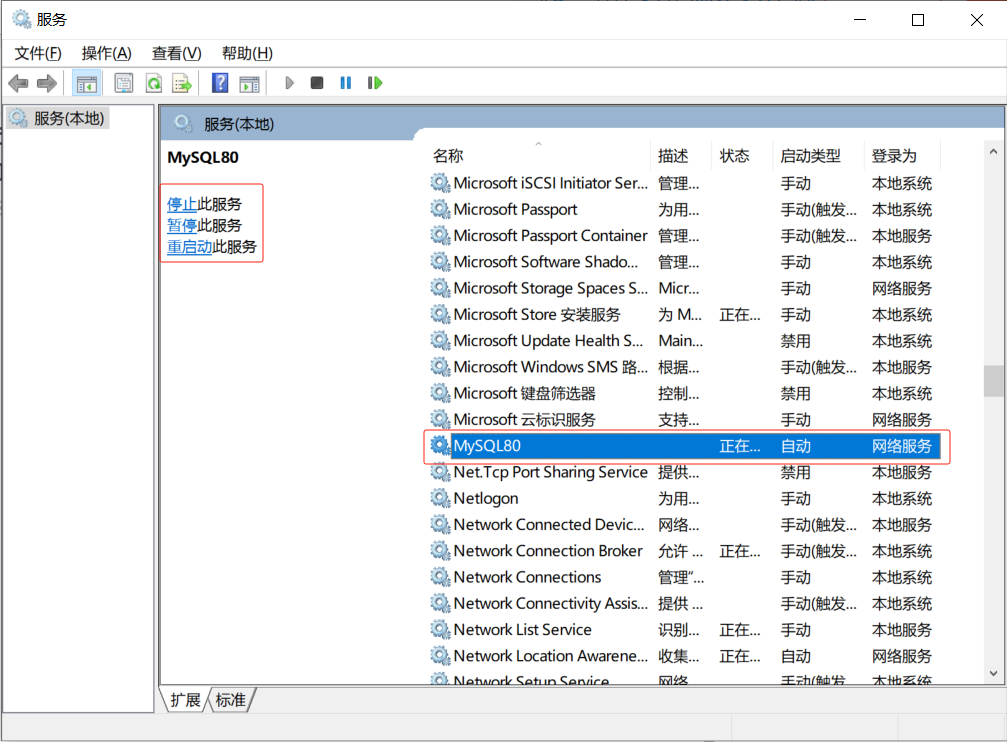Maximize the 服务 window
Image resolution: width=1007 pixels, height=742 pixels.
pyautogui.click(x=918, y=20)
